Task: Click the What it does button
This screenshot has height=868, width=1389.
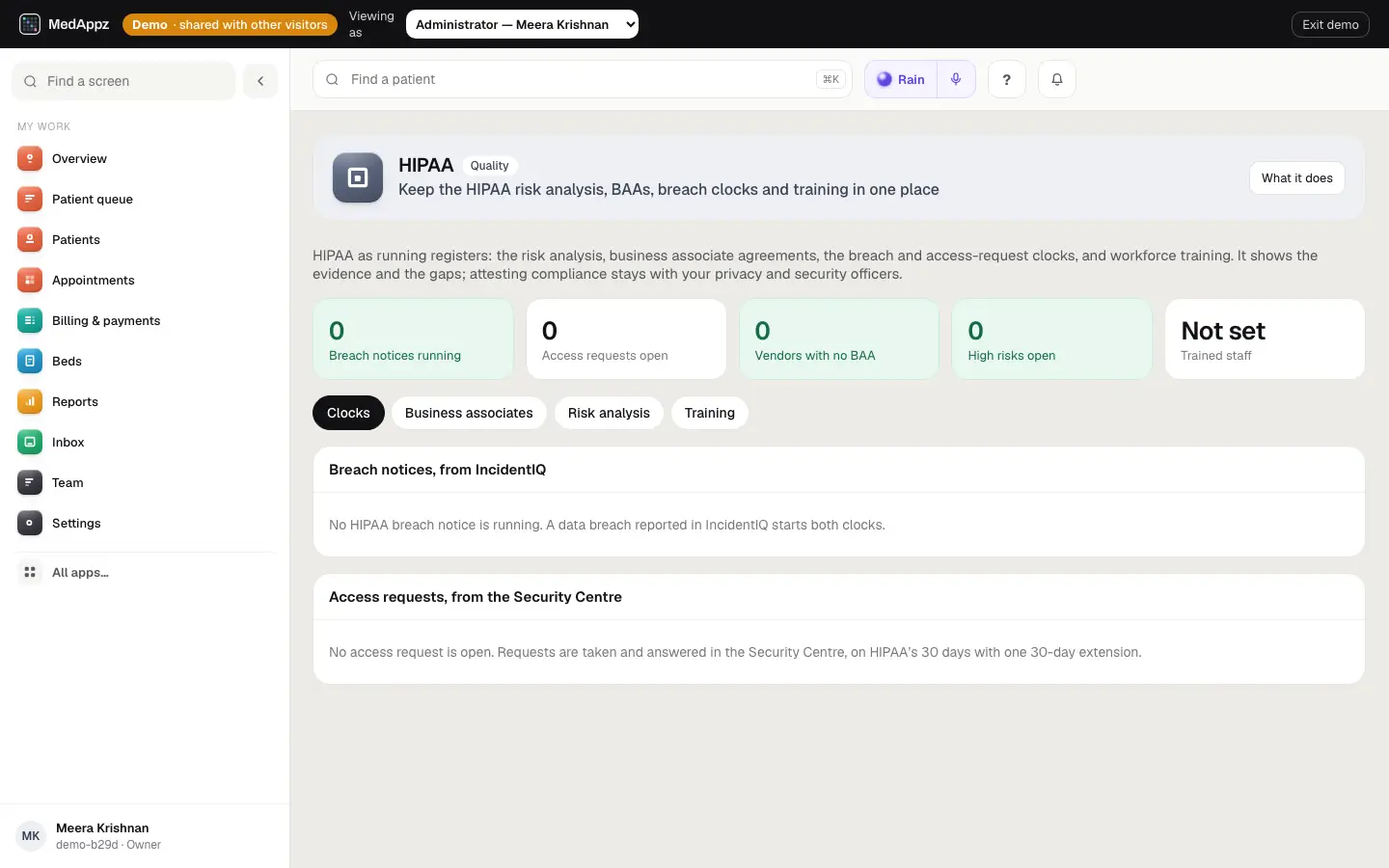Action: (x=1297, y=177)
